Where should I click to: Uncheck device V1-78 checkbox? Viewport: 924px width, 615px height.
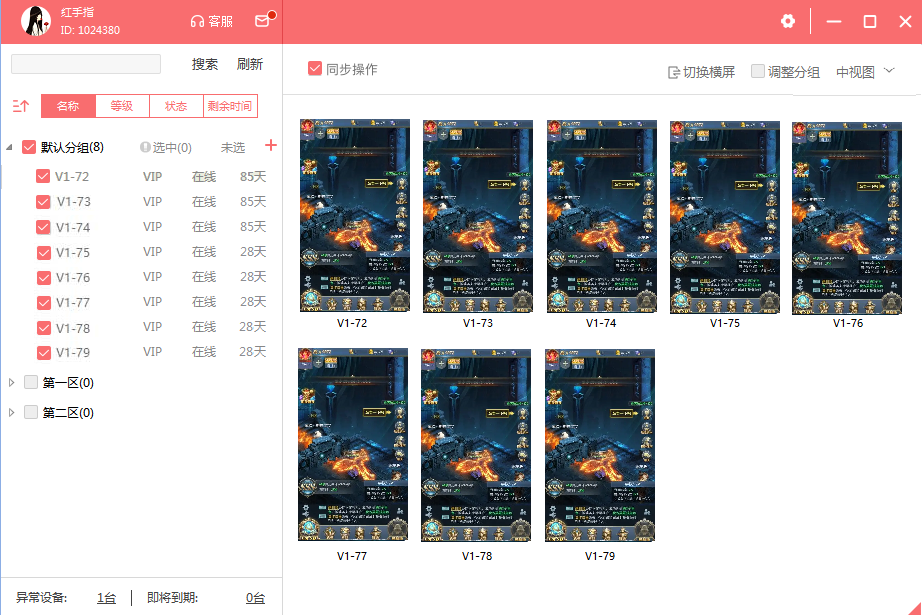(x=44, y=328)
